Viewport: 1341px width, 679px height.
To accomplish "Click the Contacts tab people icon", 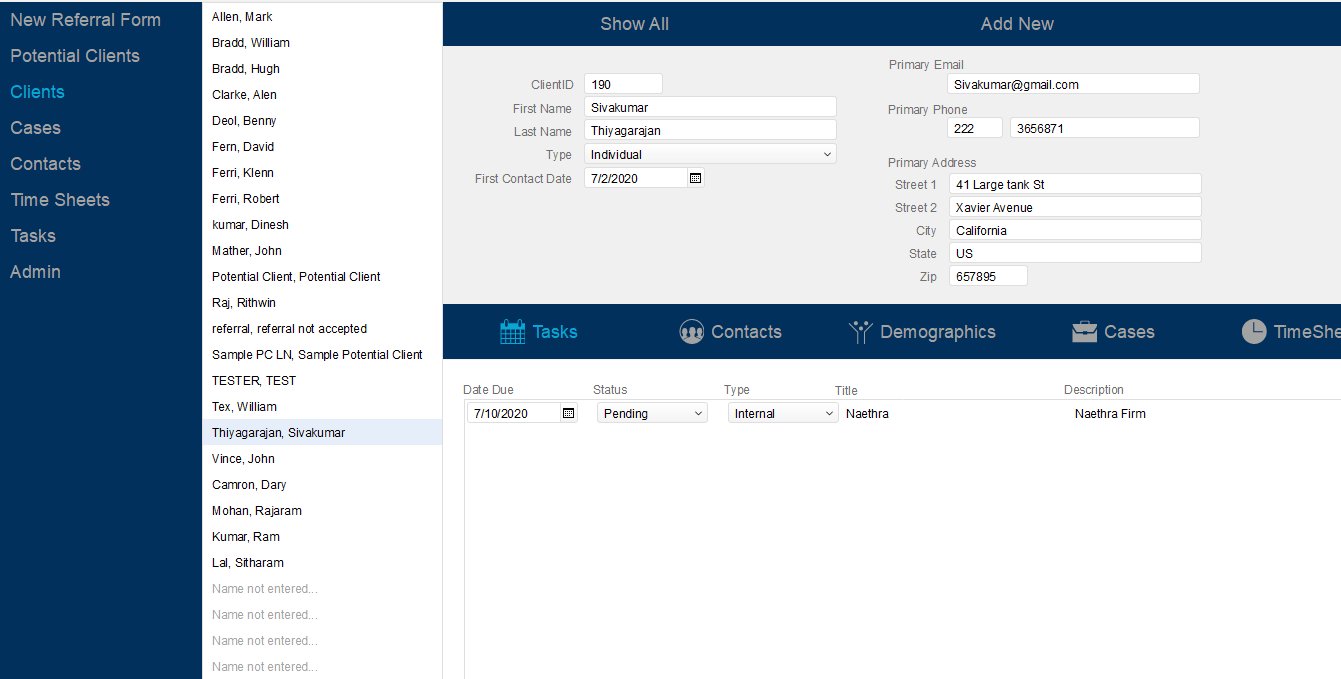I will click(x=691, y=332).
